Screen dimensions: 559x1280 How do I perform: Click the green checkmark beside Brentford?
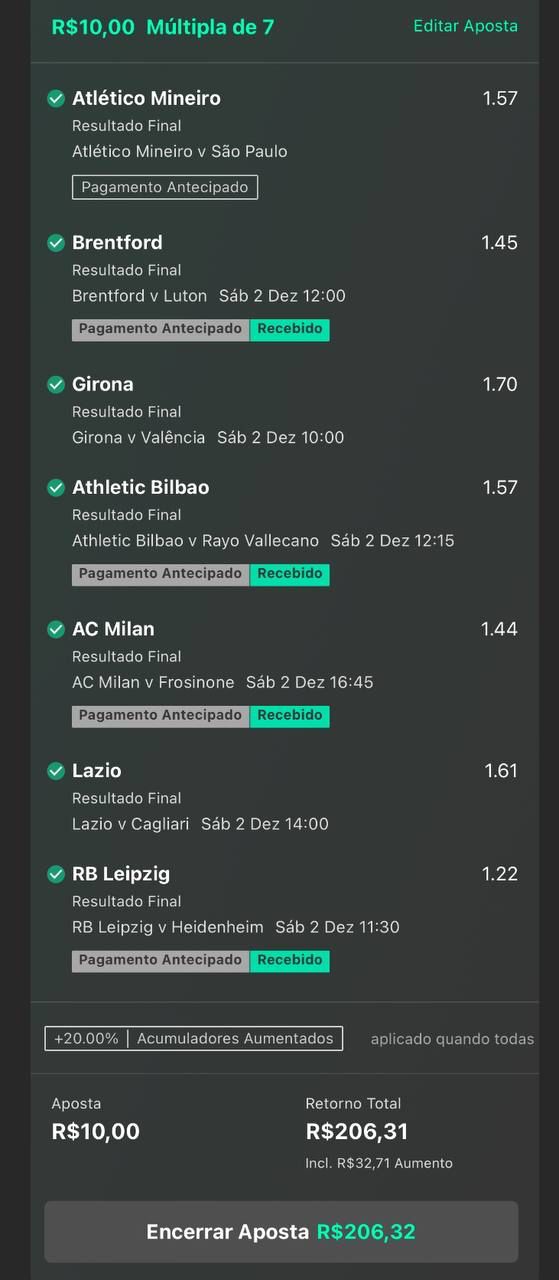(56, 242)
